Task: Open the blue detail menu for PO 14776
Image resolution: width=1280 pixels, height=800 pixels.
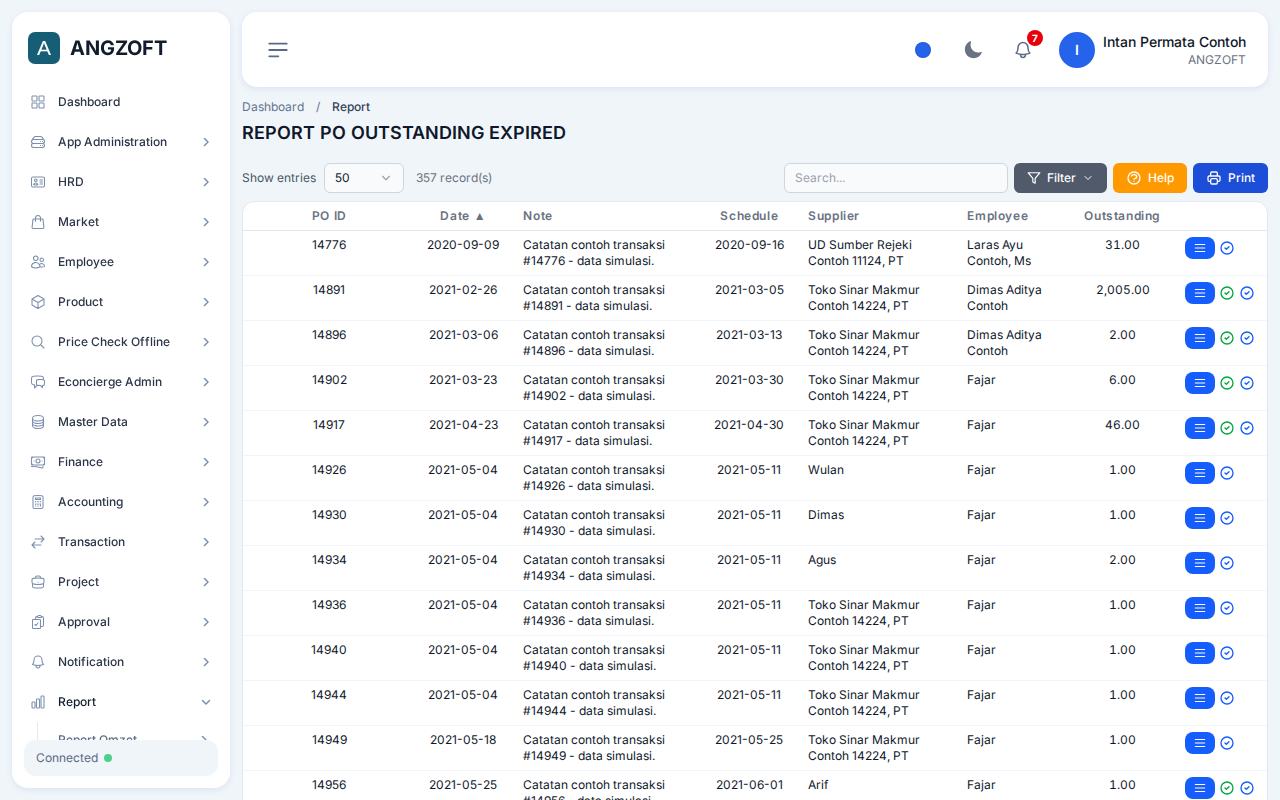Action: [1200, 248]
